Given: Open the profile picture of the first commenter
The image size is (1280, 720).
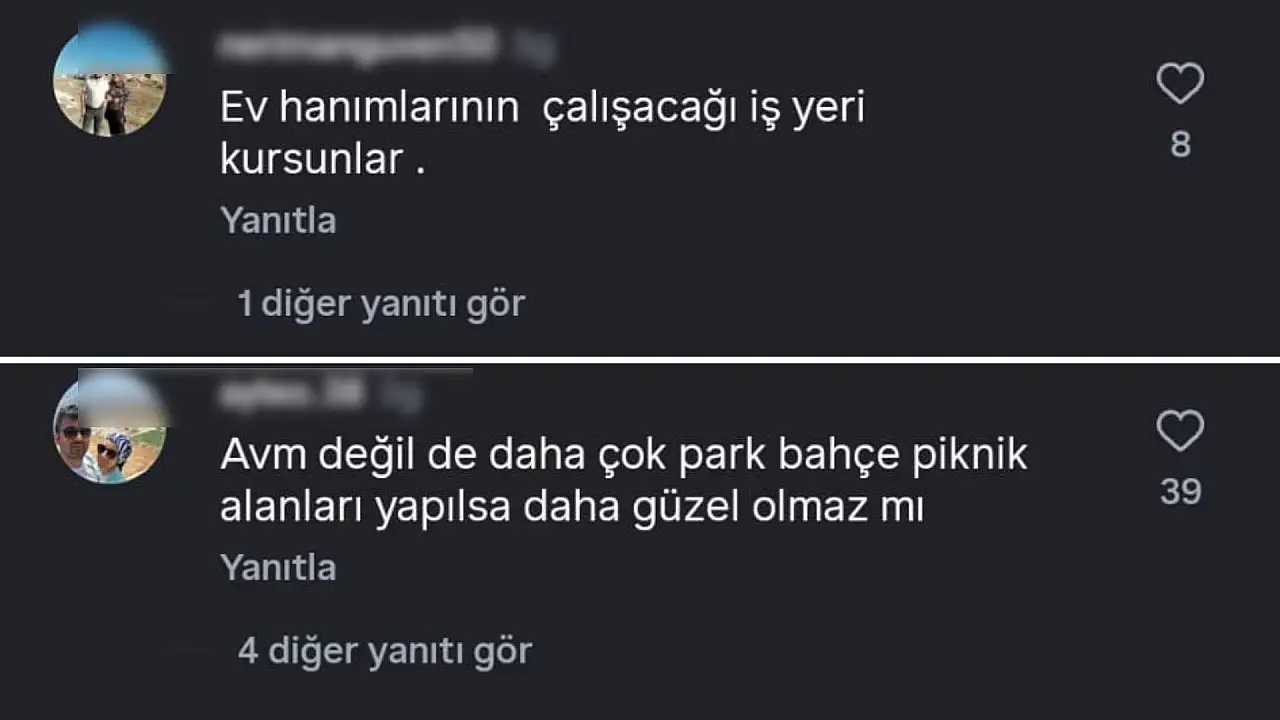Looking at the screenshot, I should tap(109, 79).
